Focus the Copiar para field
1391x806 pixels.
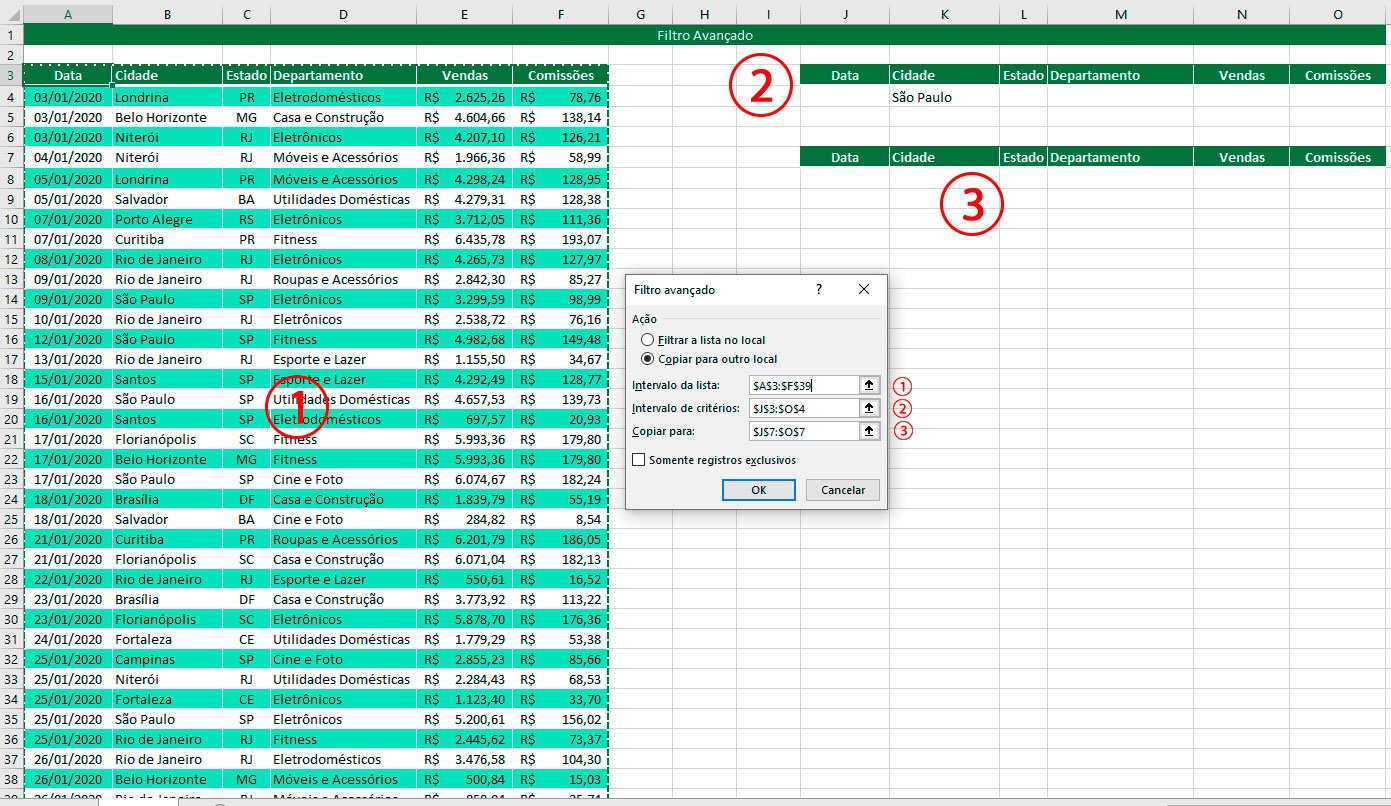(804, 431)
